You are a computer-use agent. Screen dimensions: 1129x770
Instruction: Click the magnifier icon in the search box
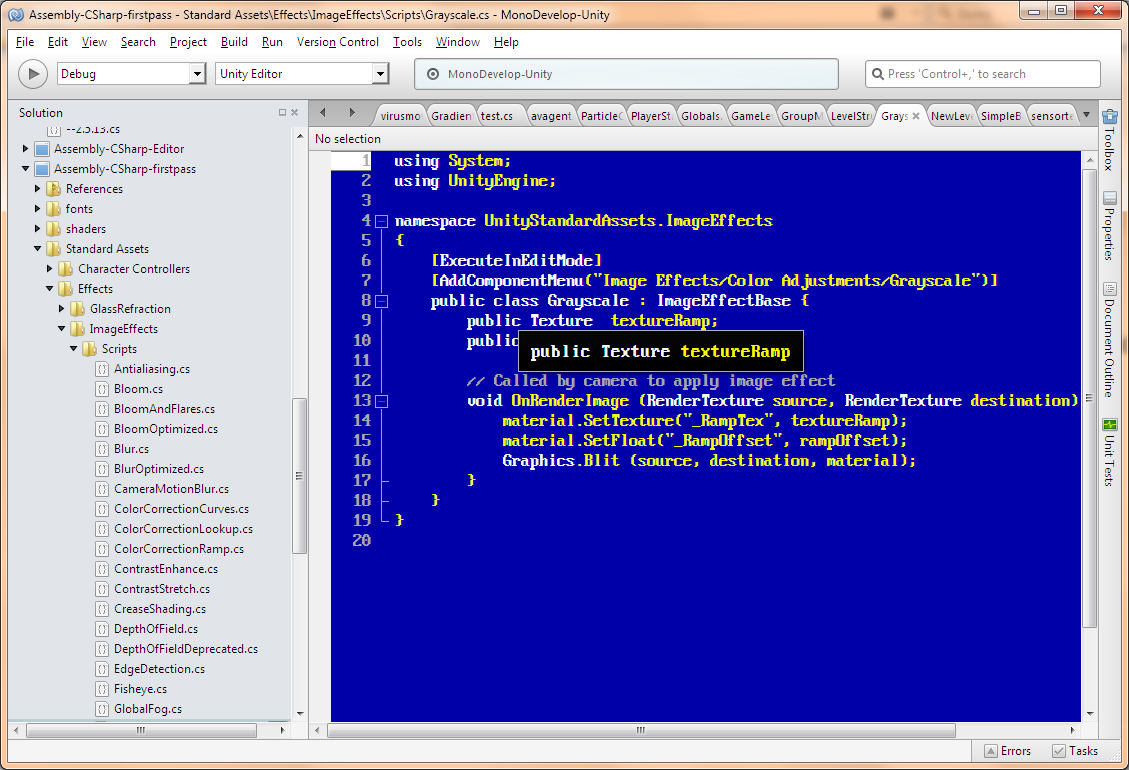[877, 73]
